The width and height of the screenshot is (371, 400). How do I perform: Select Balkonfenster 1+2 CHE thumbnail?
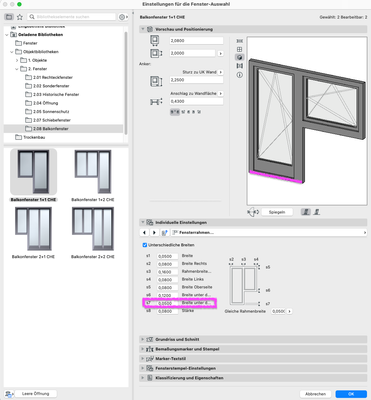click(x=93, y=172)
